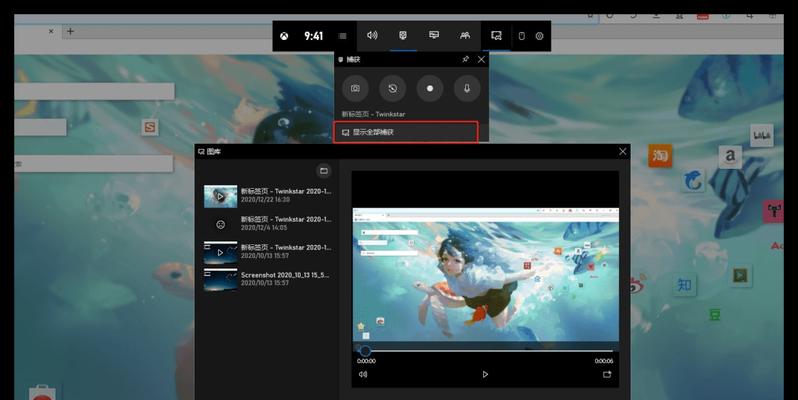Click the top search field in browser page
Image resolution: width=798 pixels, height=400 pixels.
tap(94, 92)
